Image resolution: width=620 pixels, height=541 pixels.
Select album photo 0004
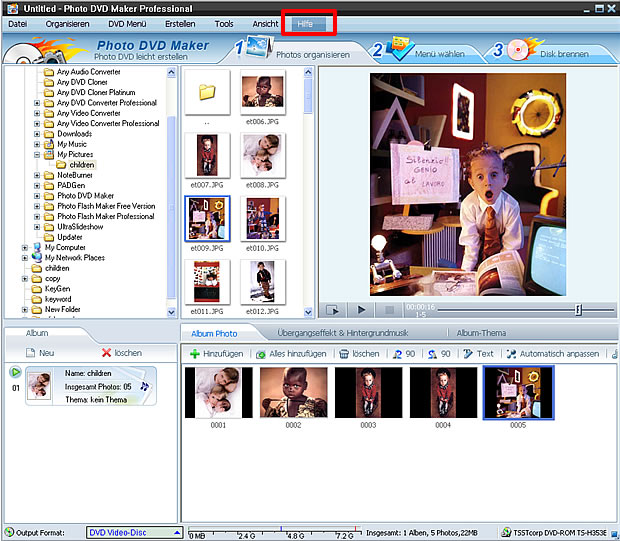coord(443,393)
